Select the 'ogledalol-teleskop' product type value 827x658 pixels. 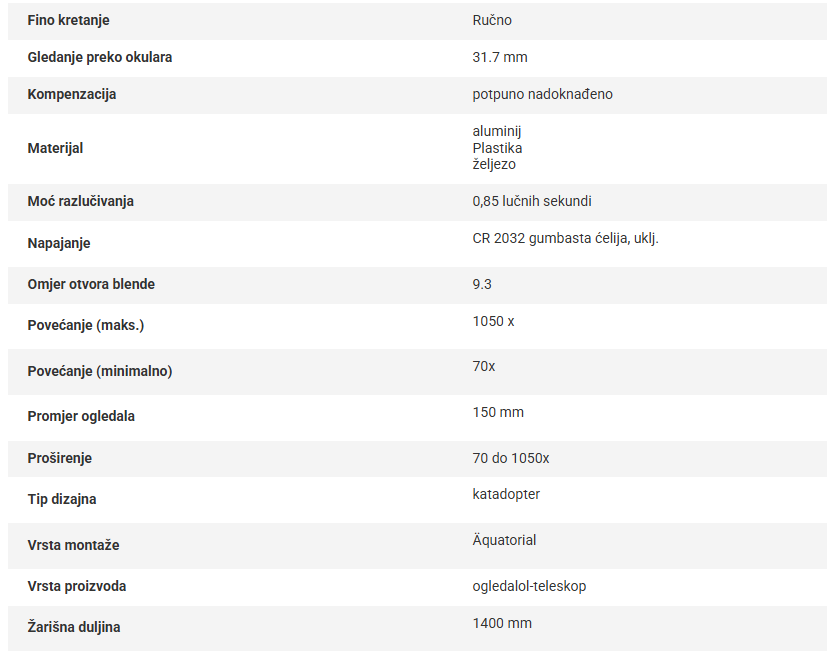tap(529, 586)
